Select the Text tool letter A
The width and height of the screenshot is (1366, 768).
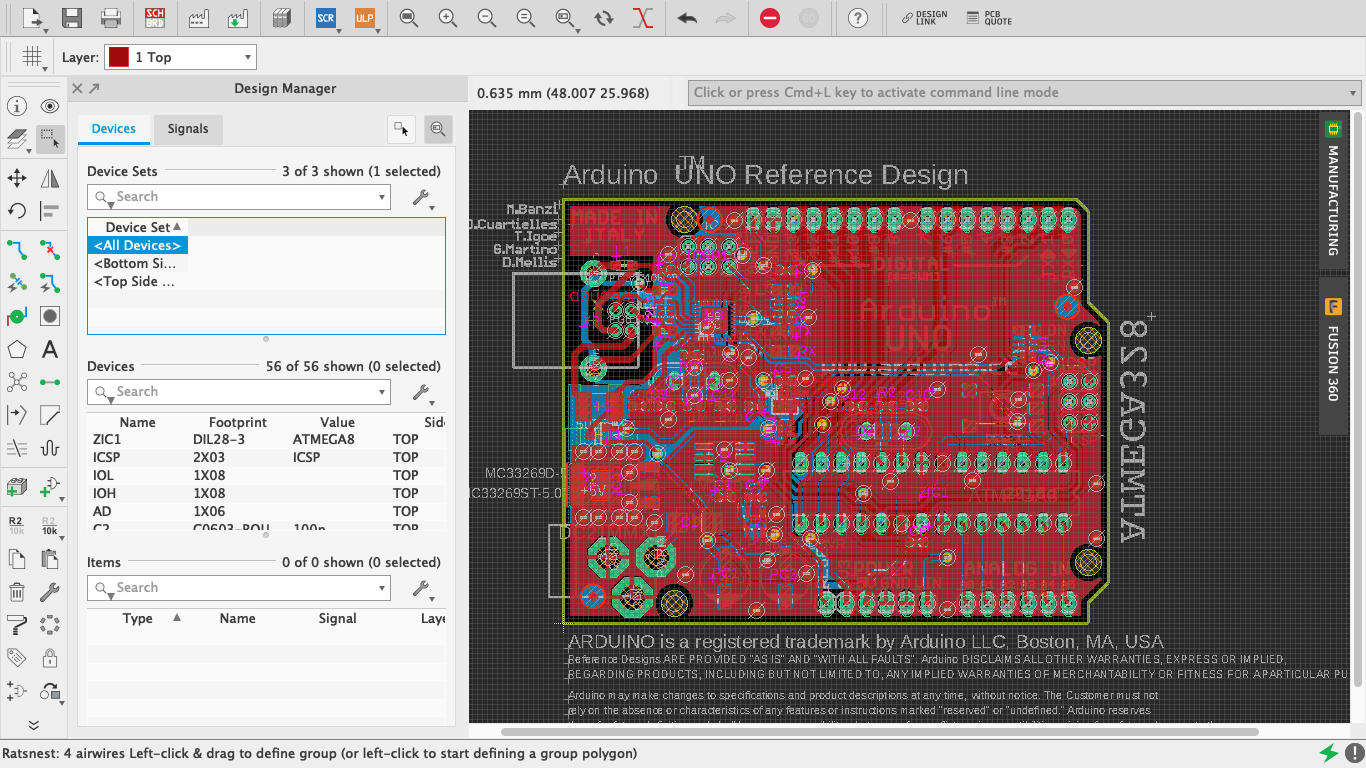(x=50, y=349)
